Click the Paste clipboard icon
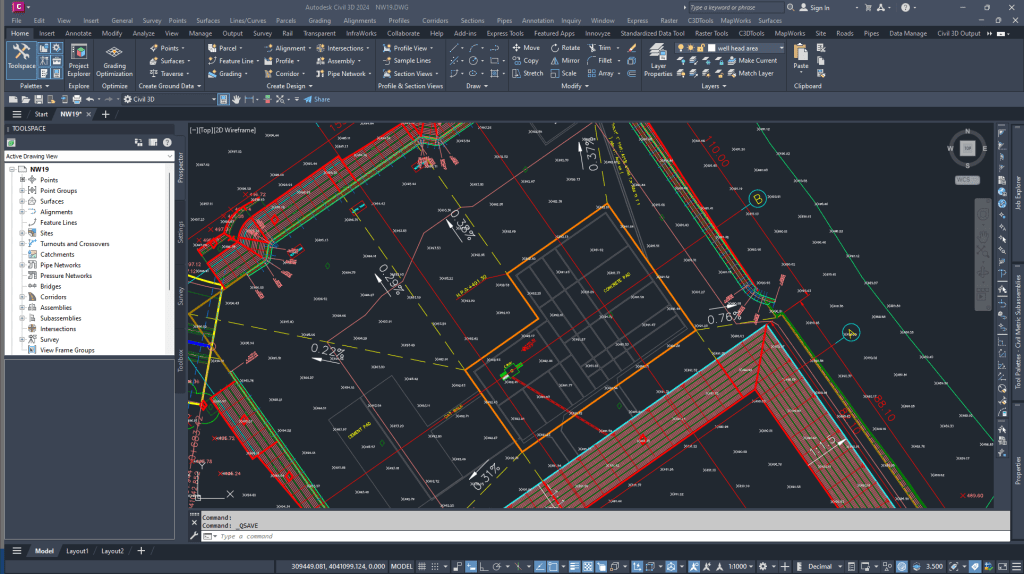Viewport: 1024px width, 574px height. pos(800,57)
